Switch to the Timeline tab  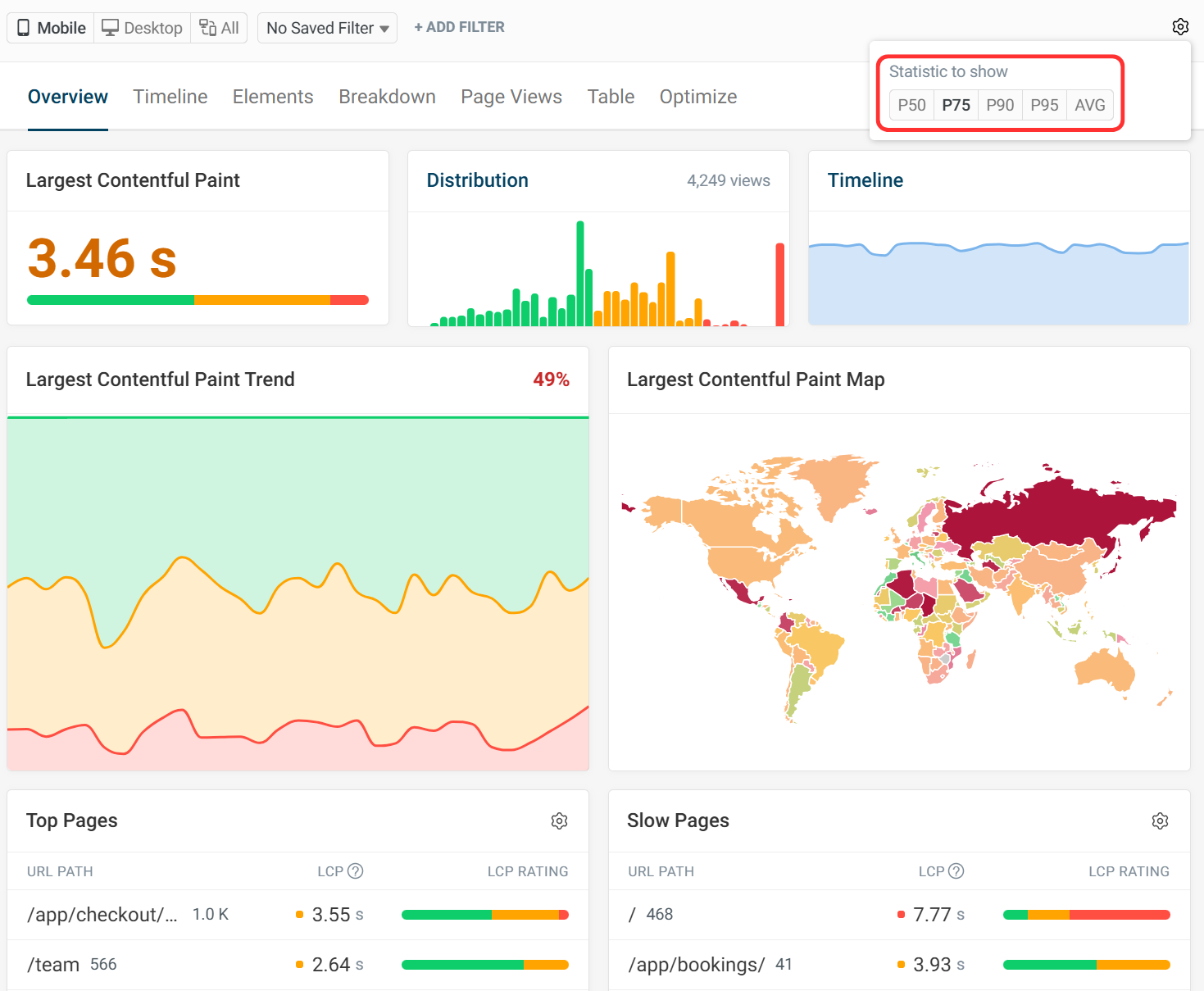pyautogui.click(x=170, y=97)
